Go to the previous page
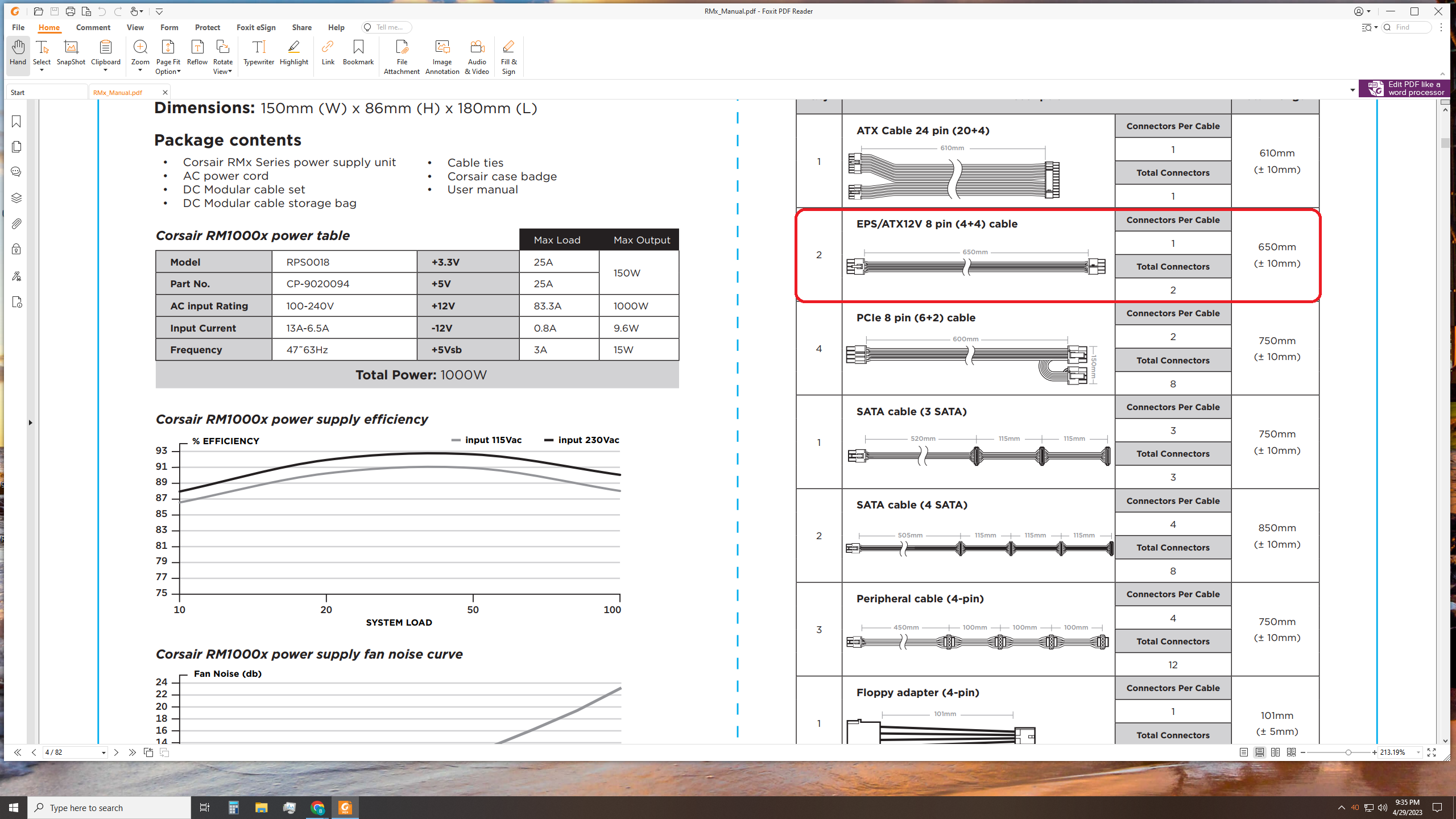Screen dimensions: 1456x819 click(x=34, y=752)
